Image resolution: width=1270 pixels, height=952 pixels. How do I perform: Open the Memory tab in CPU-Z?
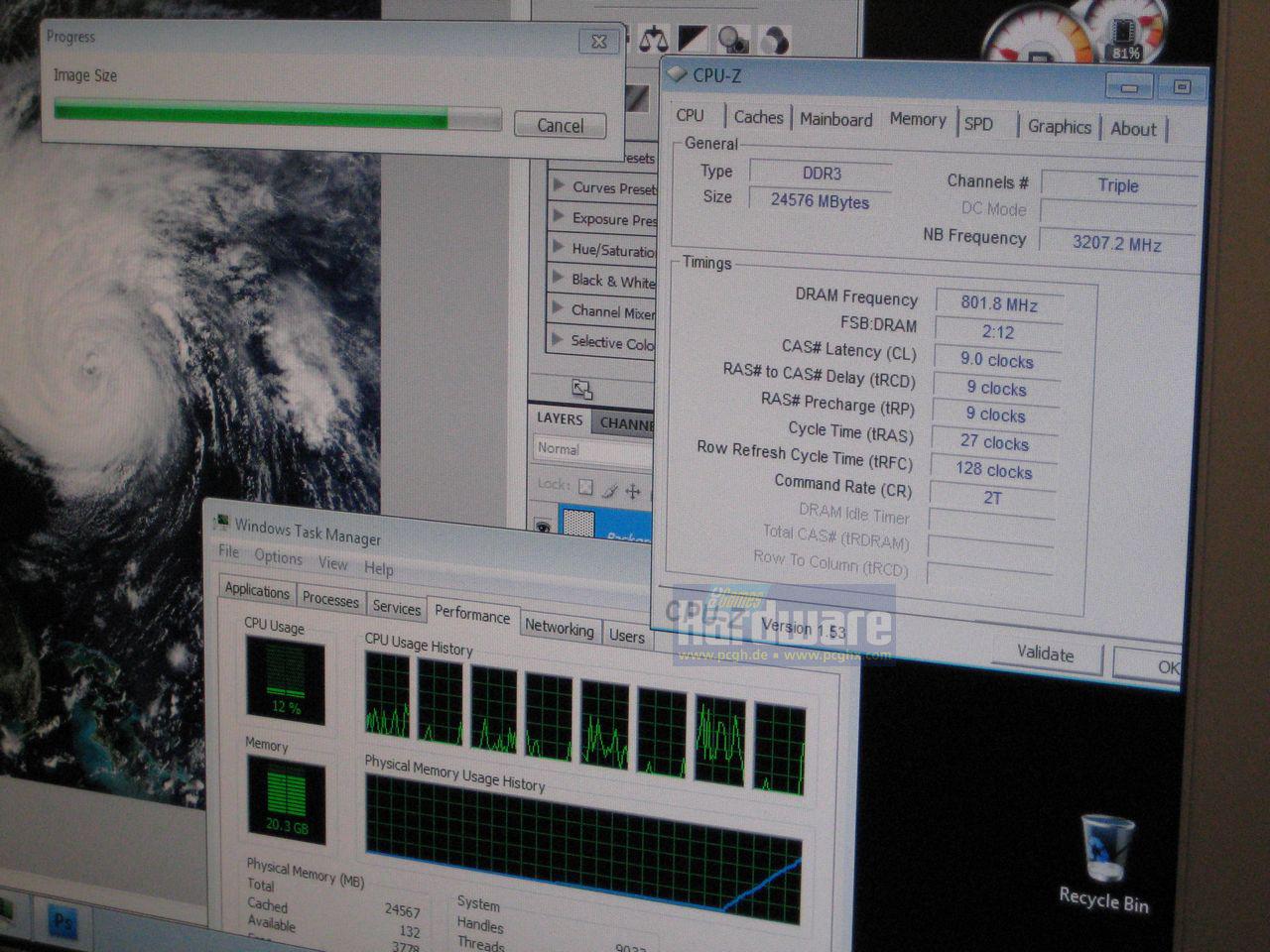tap(918, 119)
